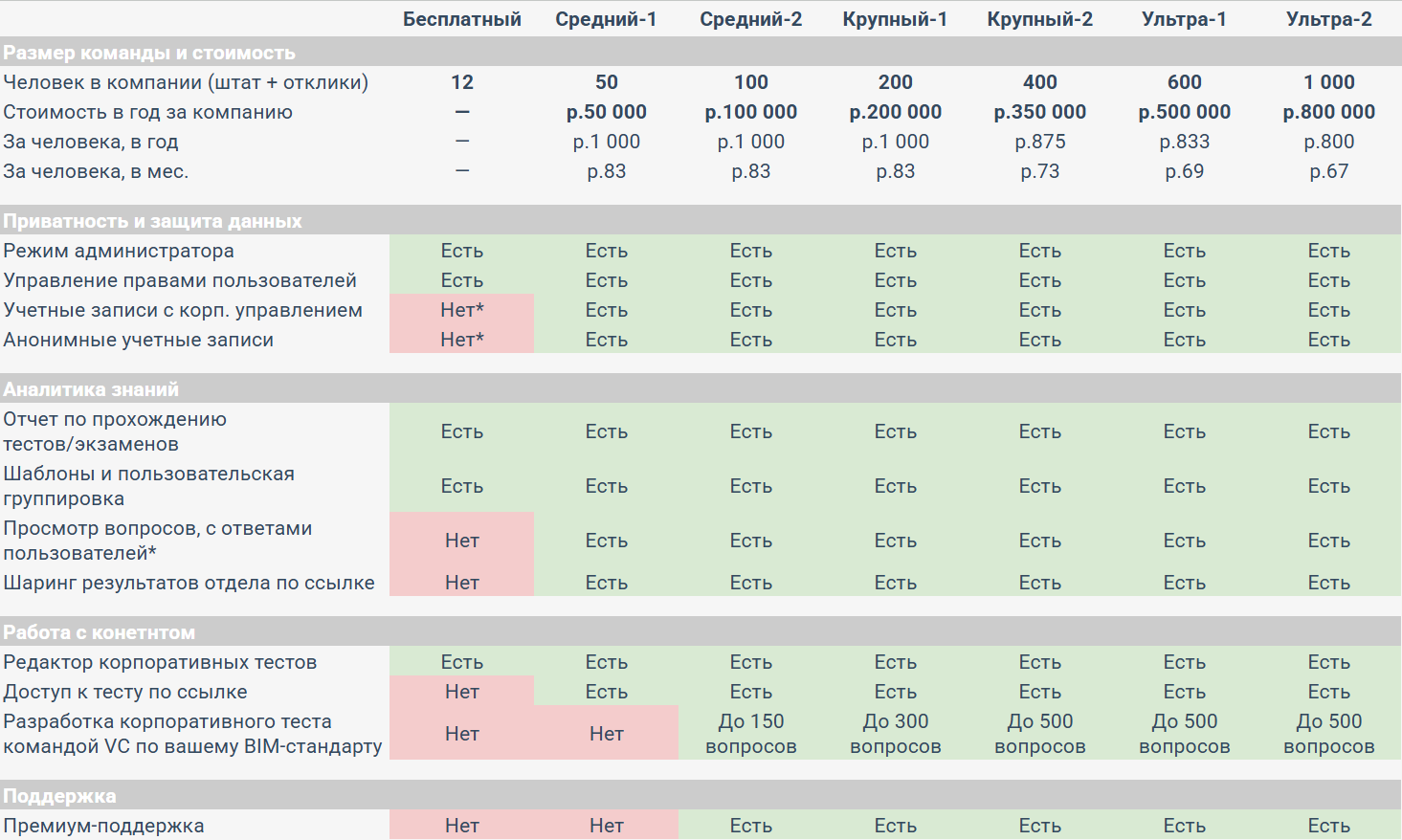
Task: Select the "Режим администратора" row label
Action: click(x=119, y=251)
